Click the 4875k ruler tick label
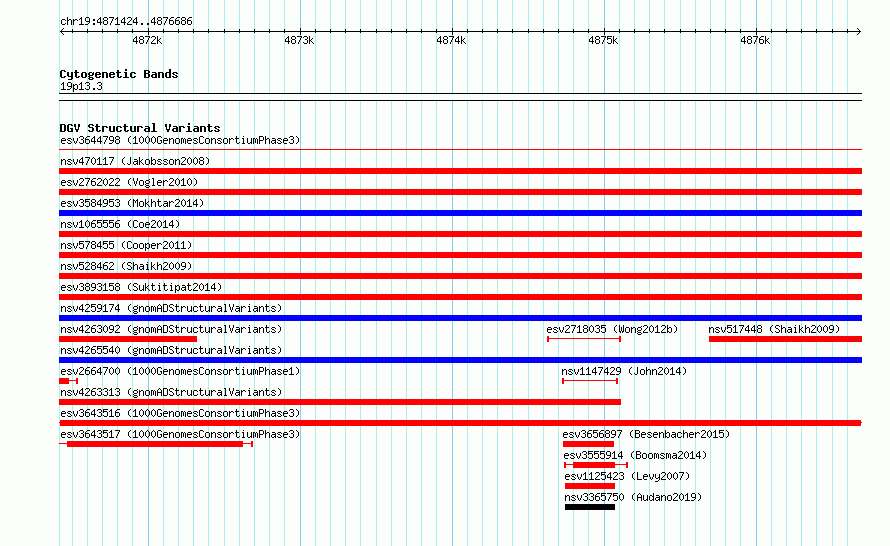890x546 pixels. [x=603, y=40]
